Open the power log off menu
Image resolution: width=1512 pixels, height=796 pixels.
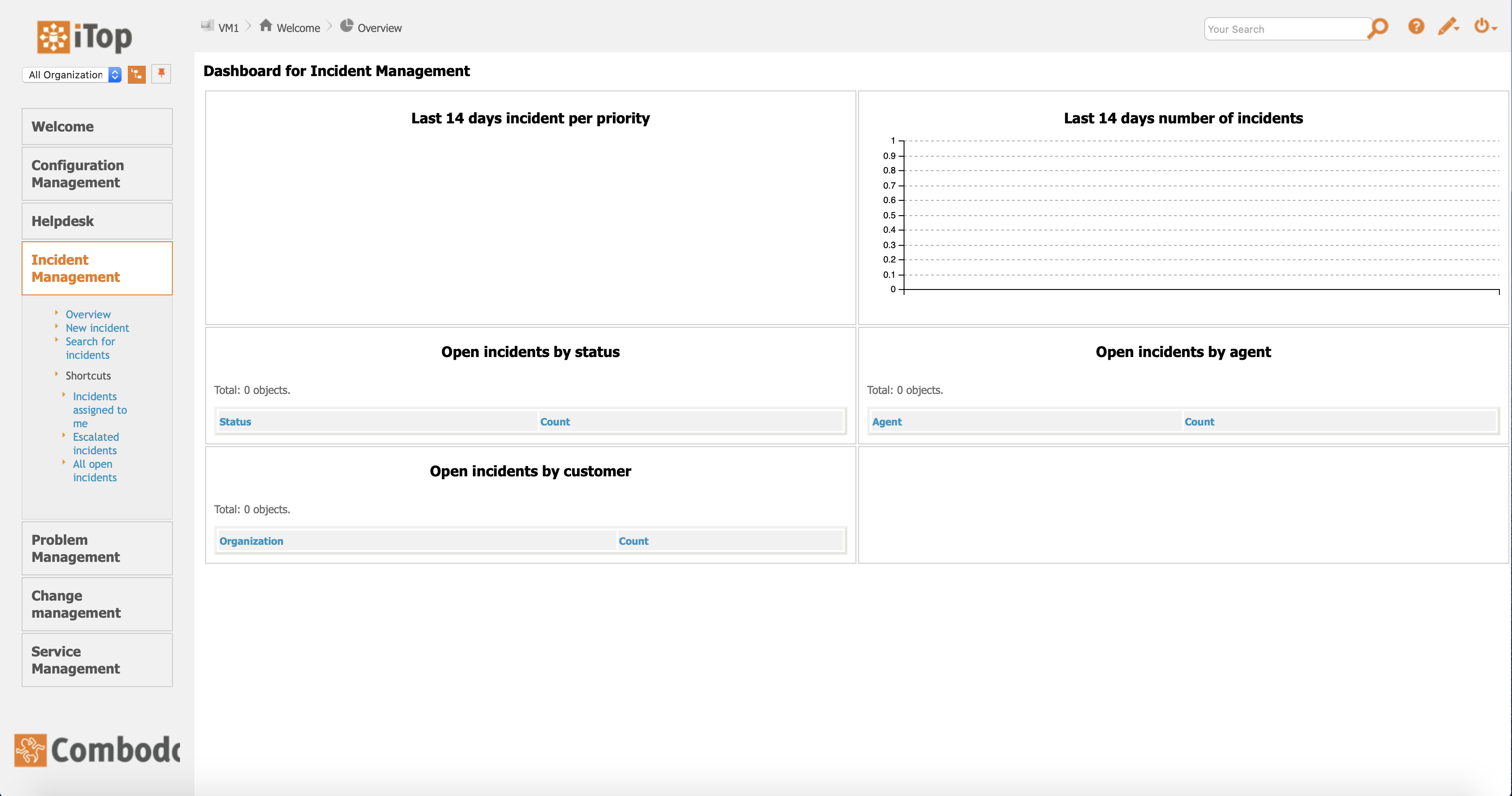pos(1483,27)
